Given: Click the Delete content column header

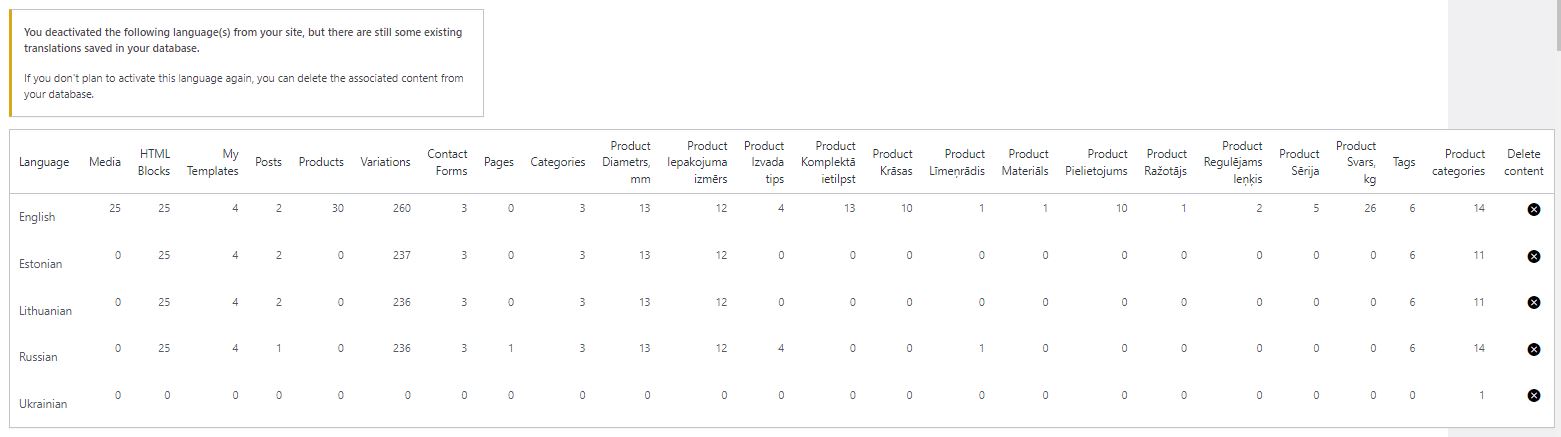Looking at the screenshot, I should click(x=1524, y=162).
